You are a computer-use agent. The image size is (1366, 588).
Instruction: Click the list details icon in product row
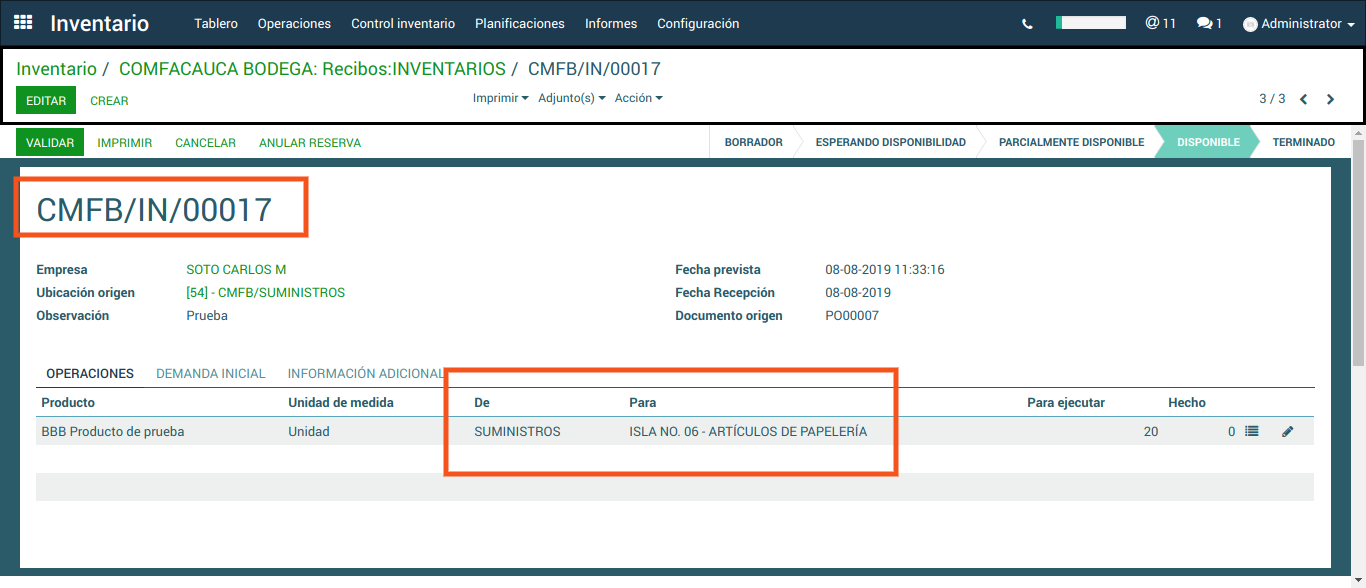(1251, 431)
